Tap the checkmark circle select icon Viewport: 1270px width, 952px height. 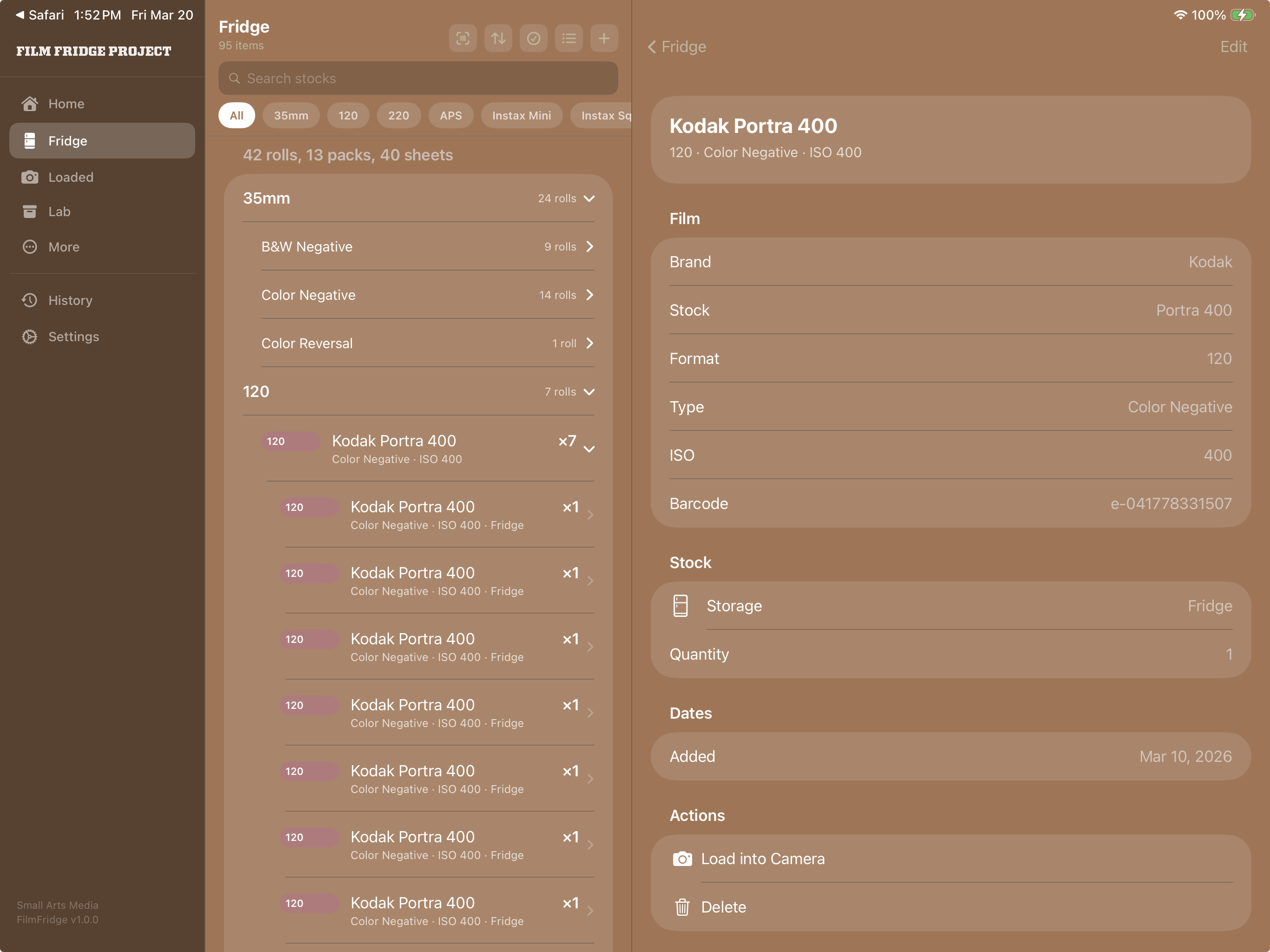click(533, 39)
